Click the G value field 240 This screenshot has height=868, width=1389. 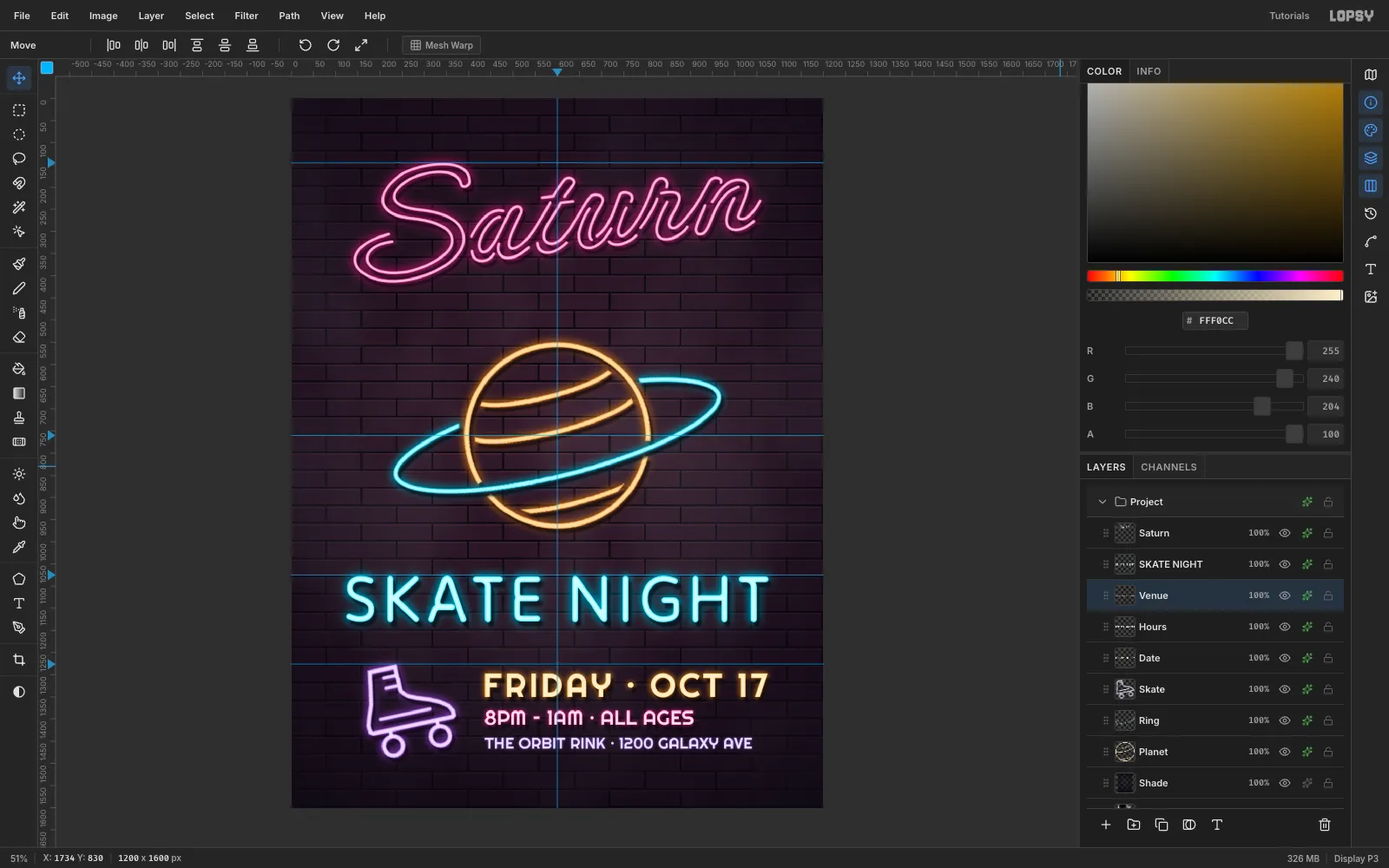[x=1326, y=378]
